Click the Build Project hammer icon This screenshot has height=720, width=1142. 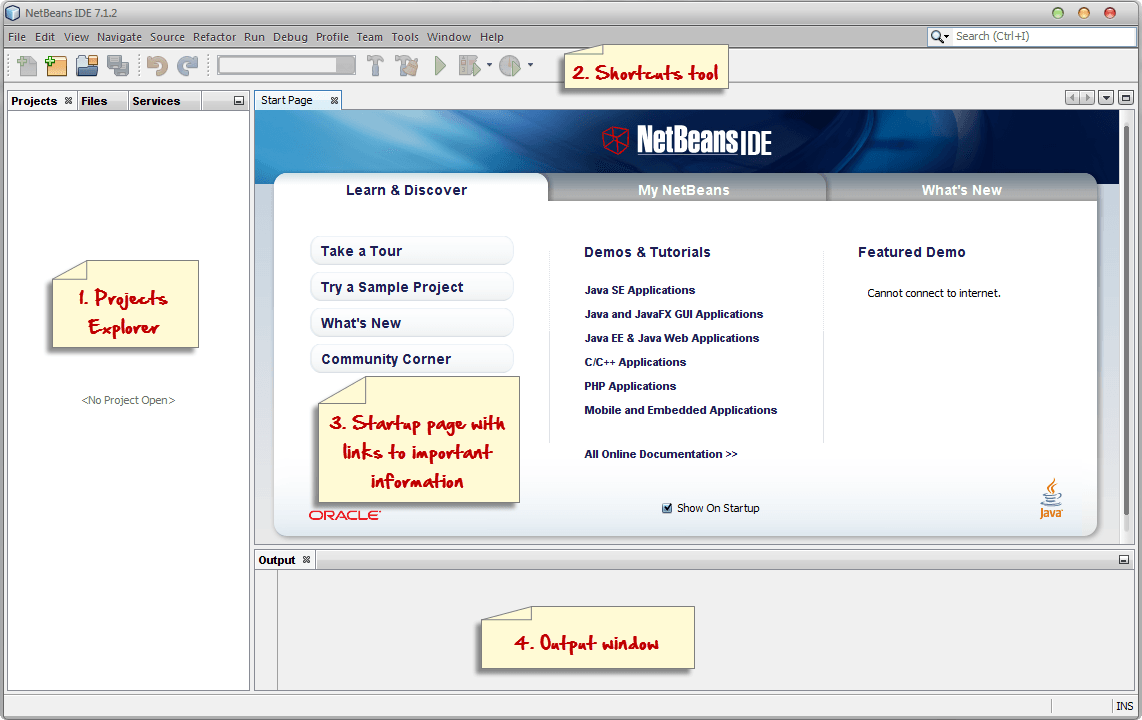coord(376,66)
